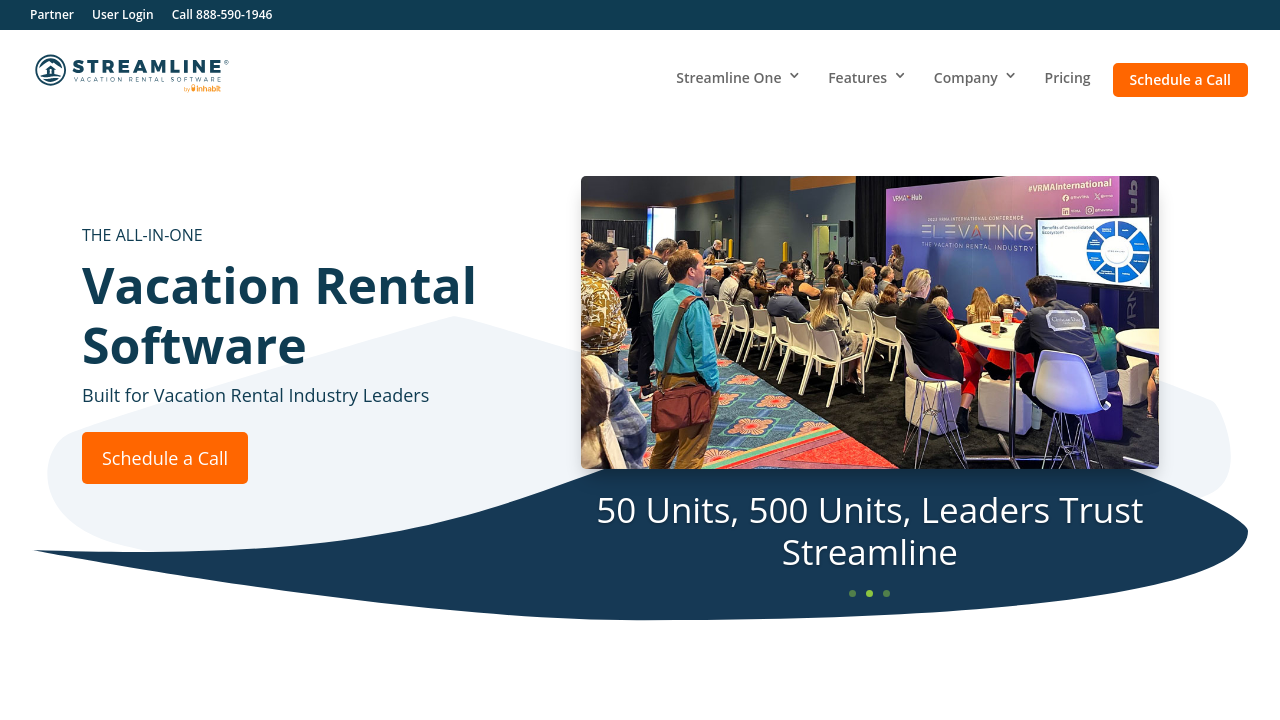Expand the chevron next to Streamline One
The width and height of the screenshot is (1280, 720).
click(794, 76)
